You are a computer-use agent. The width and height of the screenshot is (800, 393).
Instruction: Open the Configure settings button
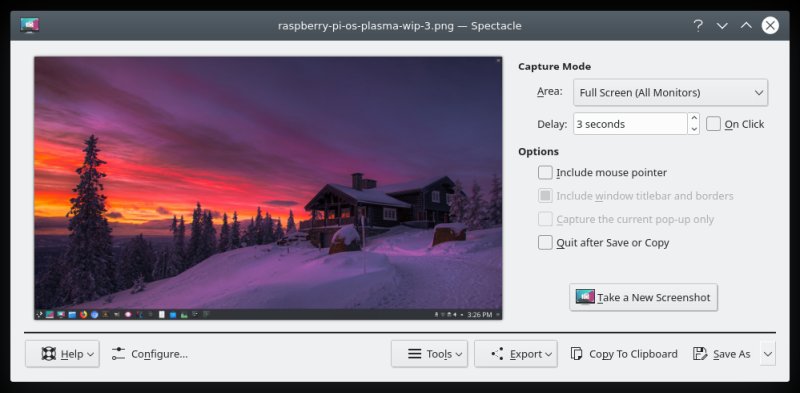[150, 354]
